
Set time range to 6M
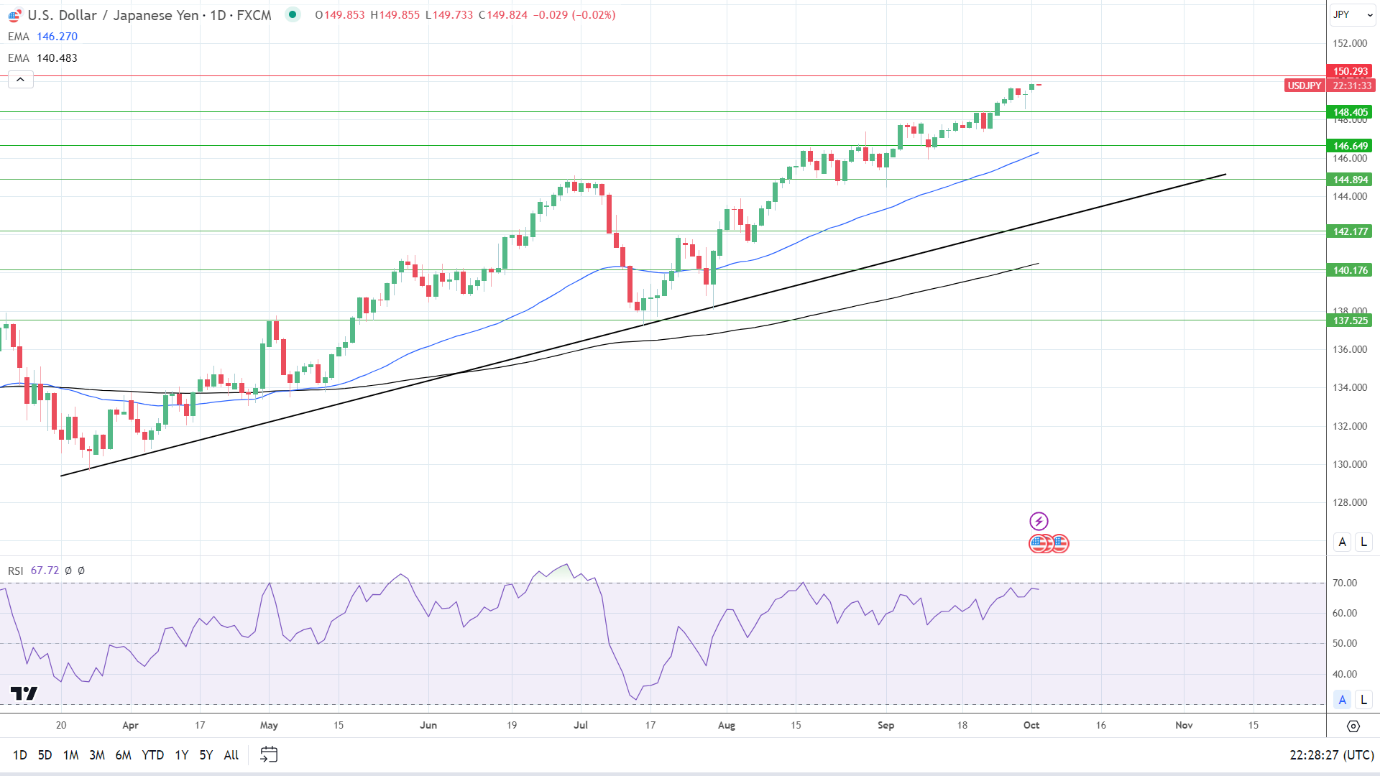tap(123, 755)
